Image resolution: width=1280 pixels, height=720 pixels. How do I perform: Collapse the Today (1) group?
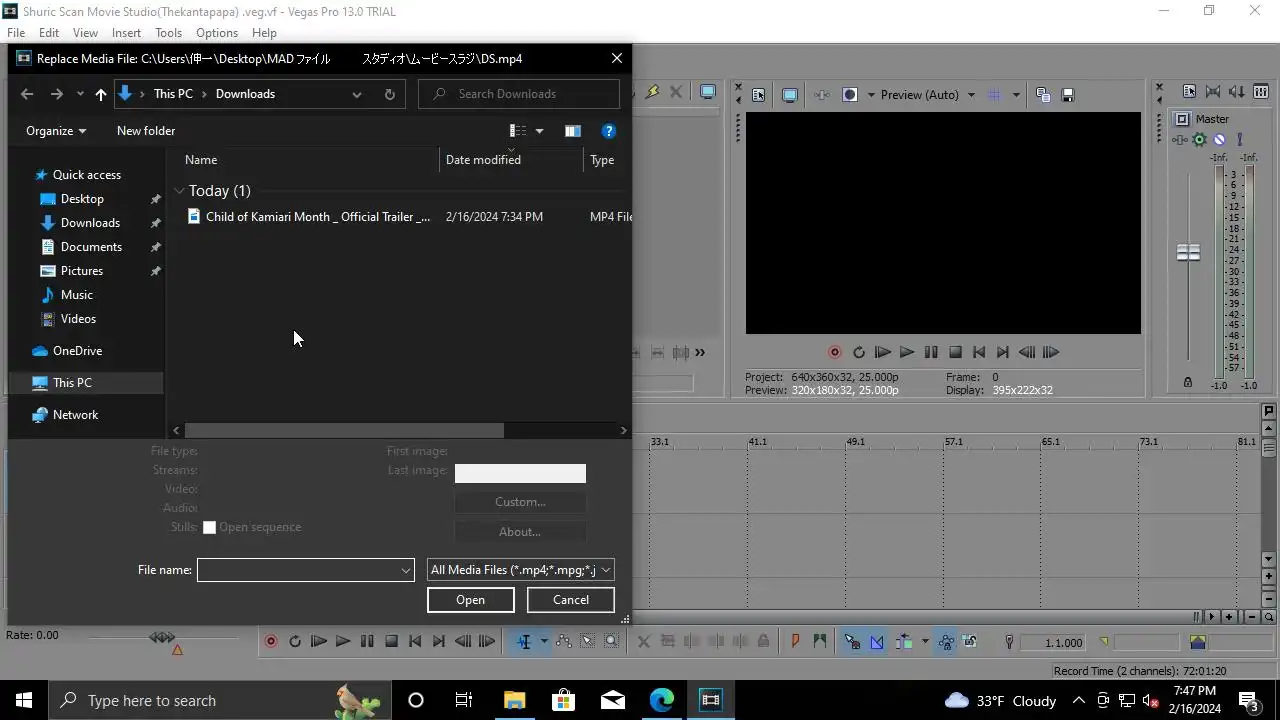(179, 191)
